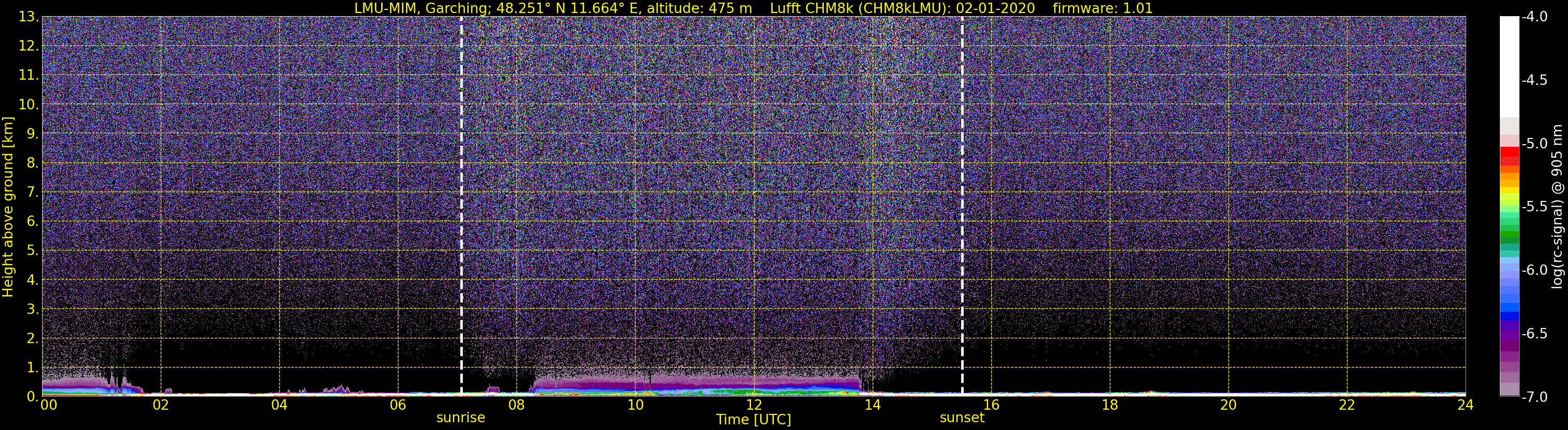Image resolution: width=1568 pixels, height=430 pixels.
Task: Click the '9.' height tick label
Action: coord(32,134)
